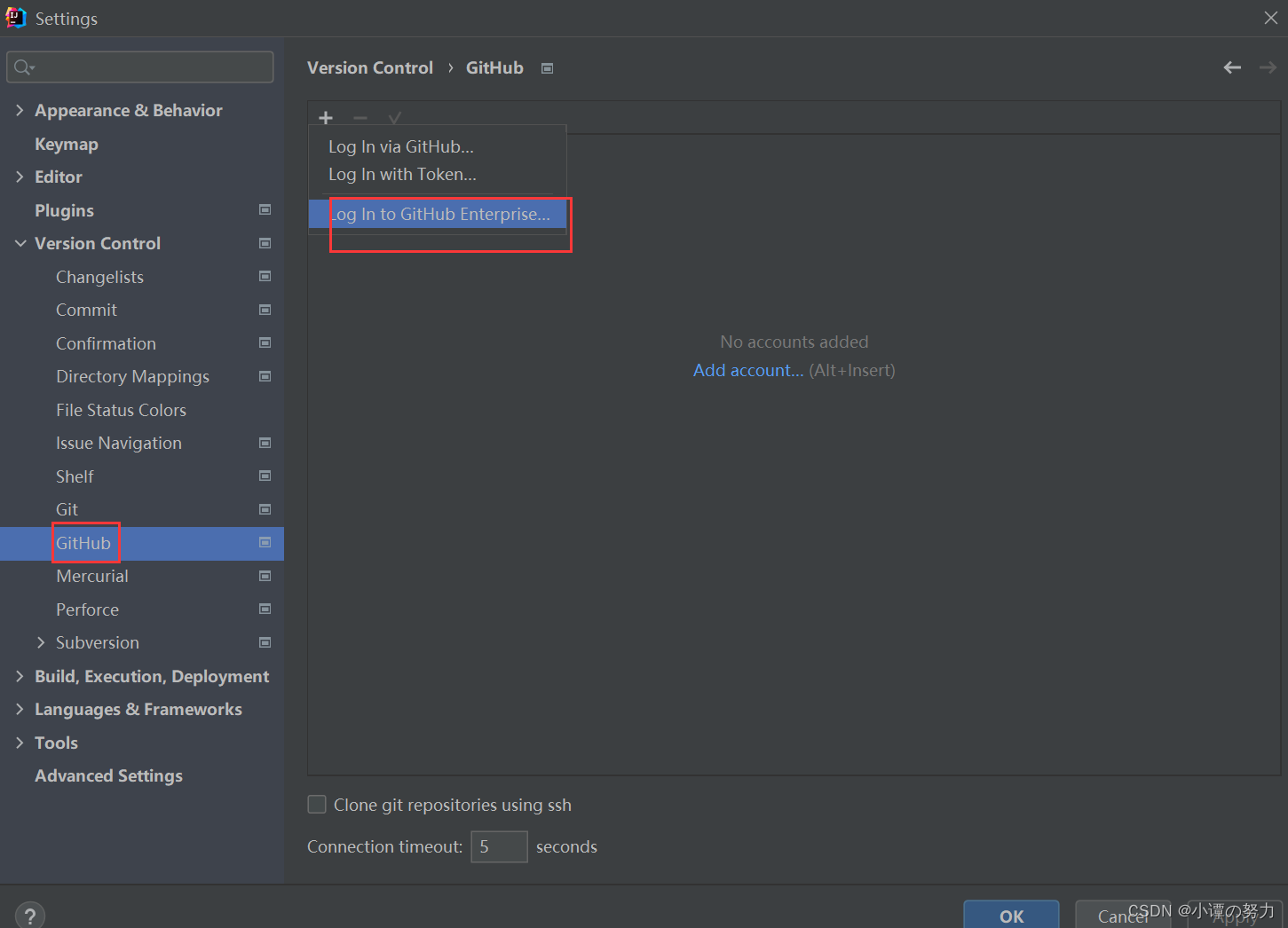1288x928 pixels.
Task: Open the Keymap settings page
Action: (x=67, y=144)
